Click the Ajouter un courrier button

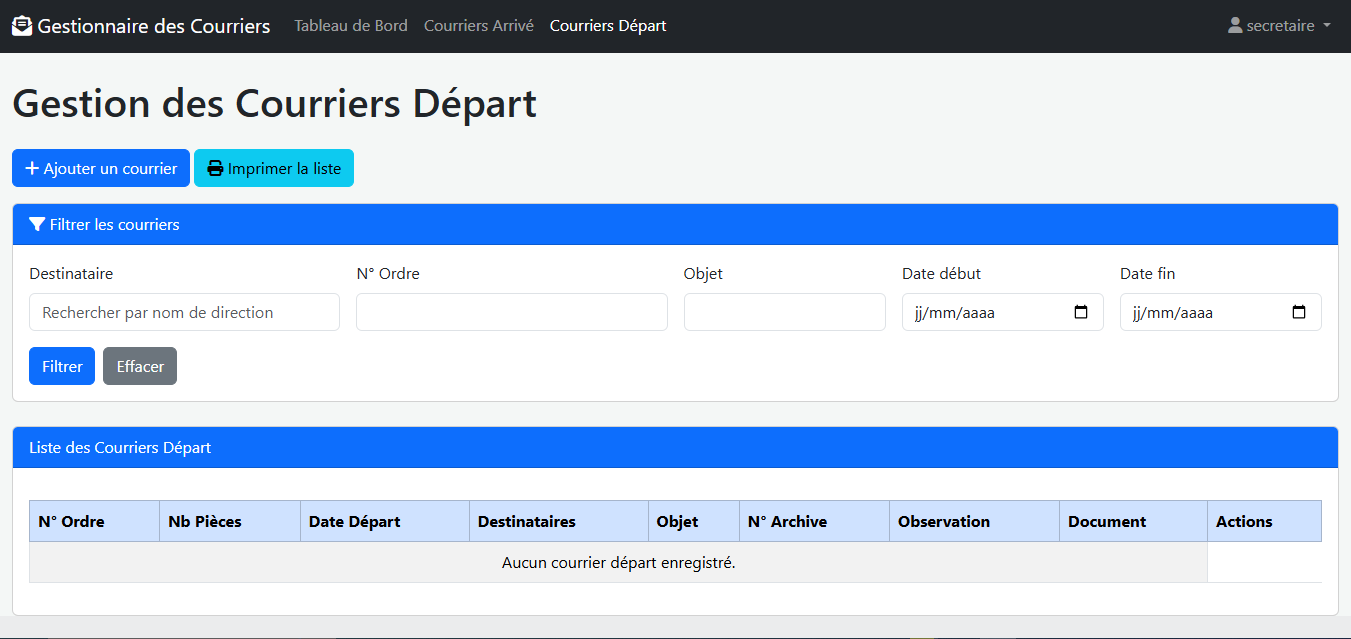click(101, 168)
